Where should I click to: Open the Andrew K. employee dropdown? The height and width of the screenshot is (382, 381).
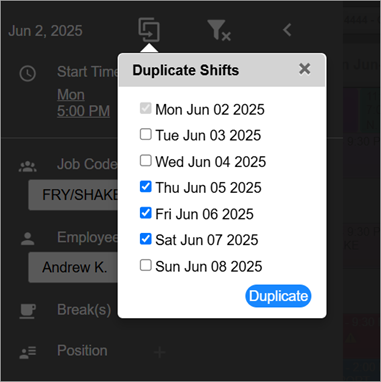click(x=73, y=267)
